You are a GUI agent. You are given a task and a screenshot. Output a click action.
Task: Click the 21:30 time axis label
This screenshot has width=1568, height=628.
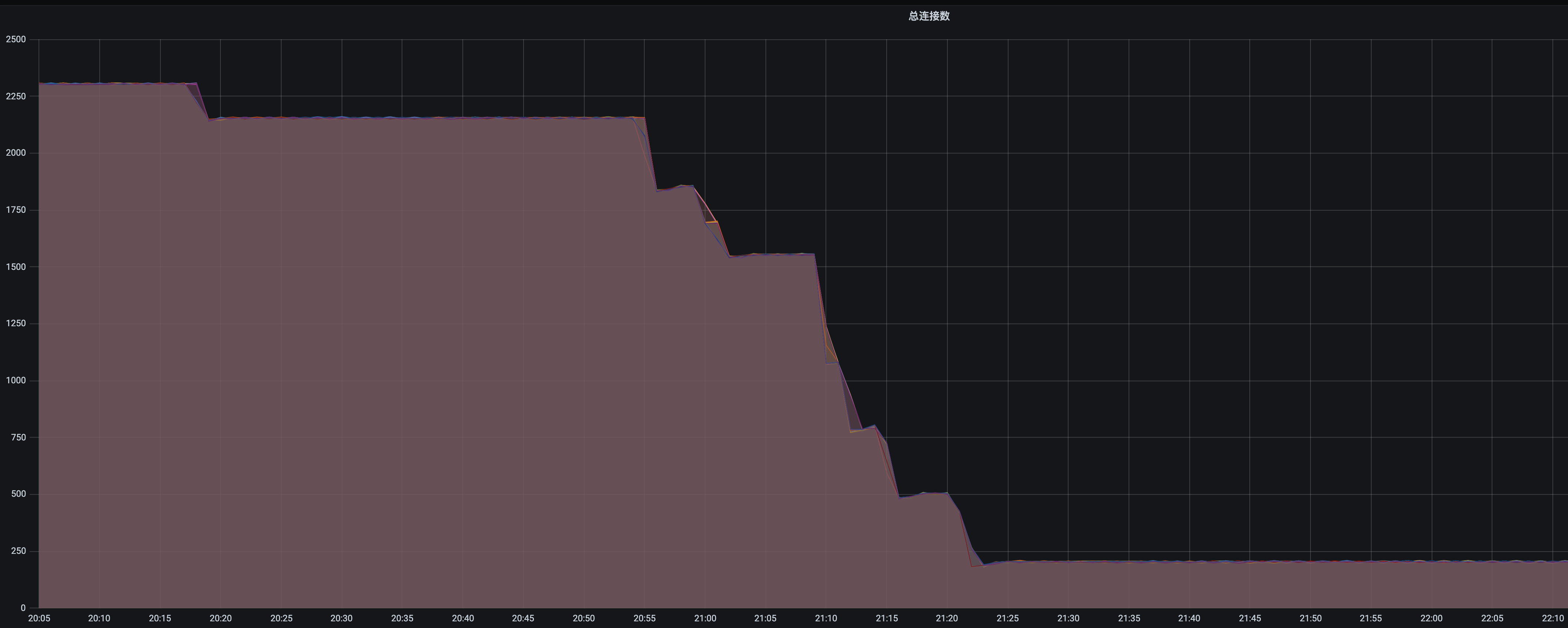point(1068,618)
